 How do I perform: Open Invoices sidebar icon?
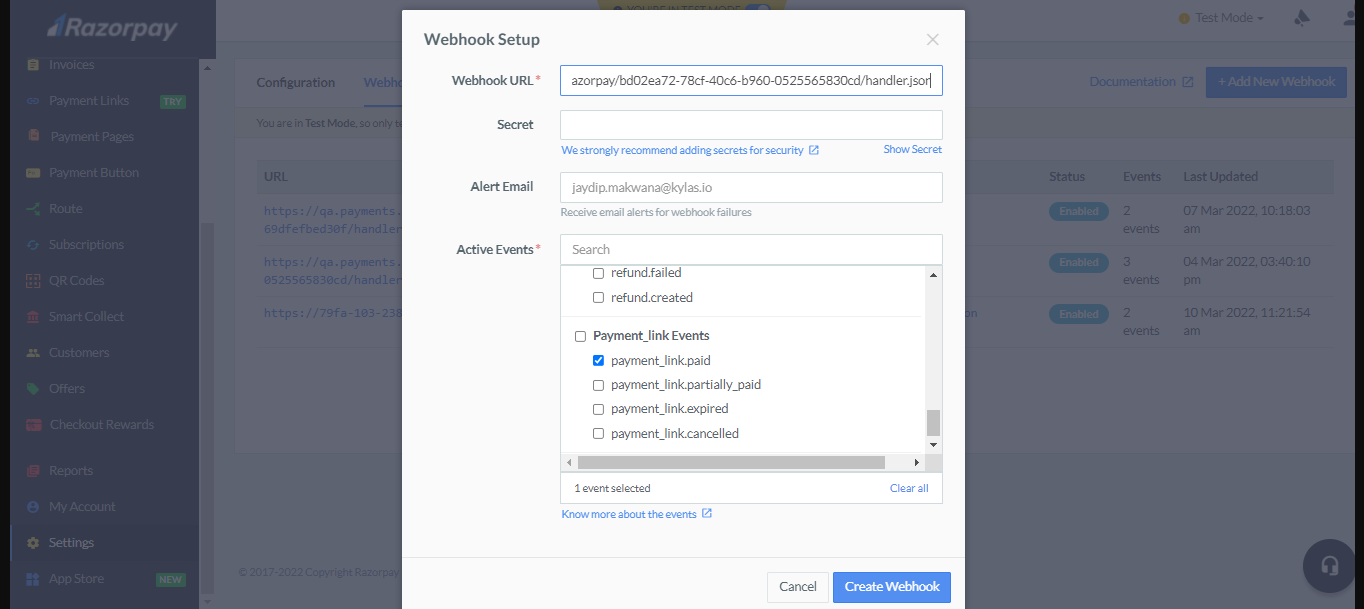(x=33, y=65)
